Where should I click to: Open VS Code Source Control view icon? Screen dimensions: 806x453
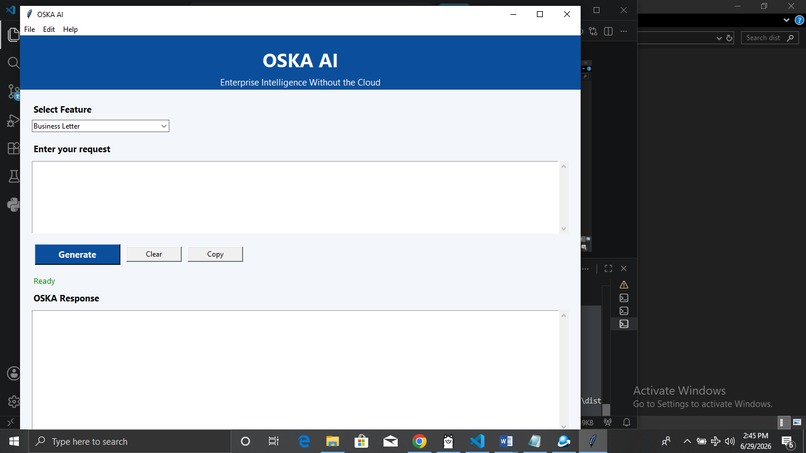click(13, 92)
